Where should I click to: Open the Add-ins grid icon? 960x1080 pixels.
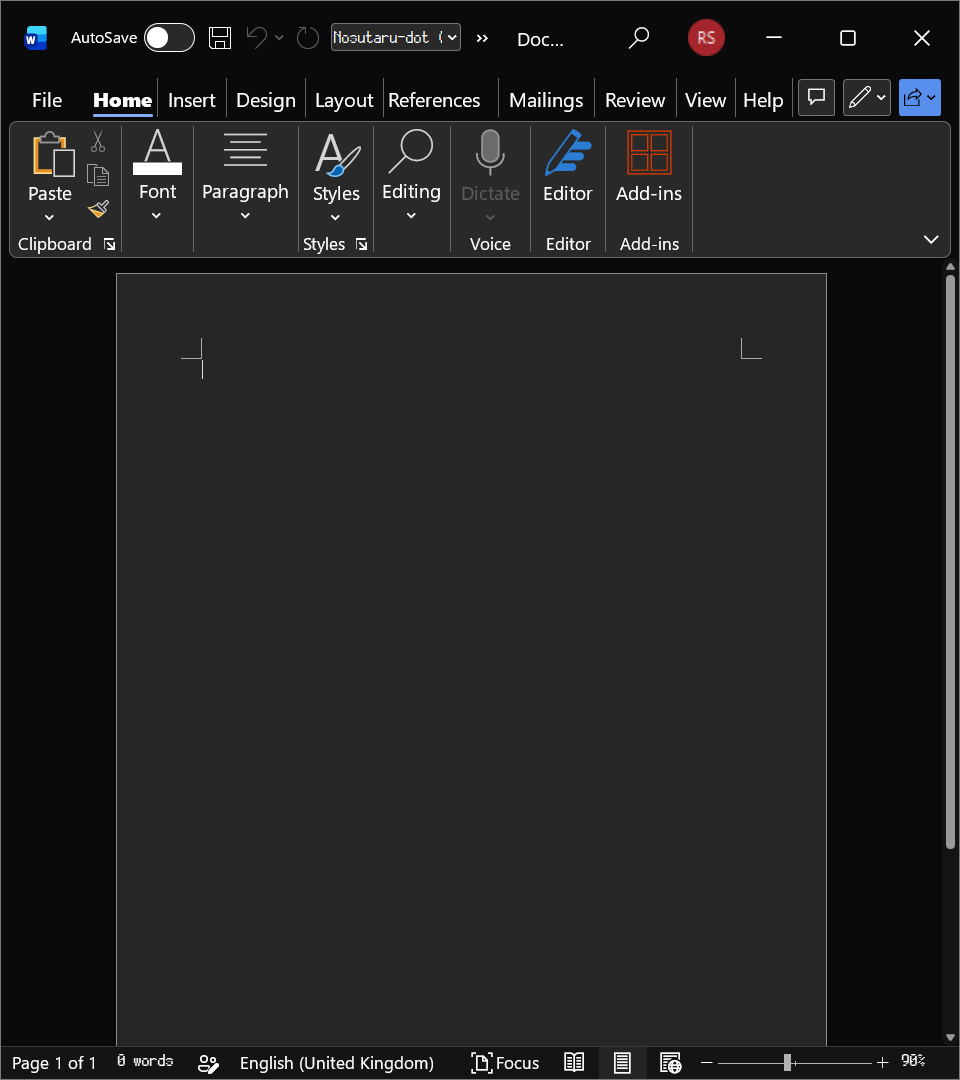click(x=649, y=152)
